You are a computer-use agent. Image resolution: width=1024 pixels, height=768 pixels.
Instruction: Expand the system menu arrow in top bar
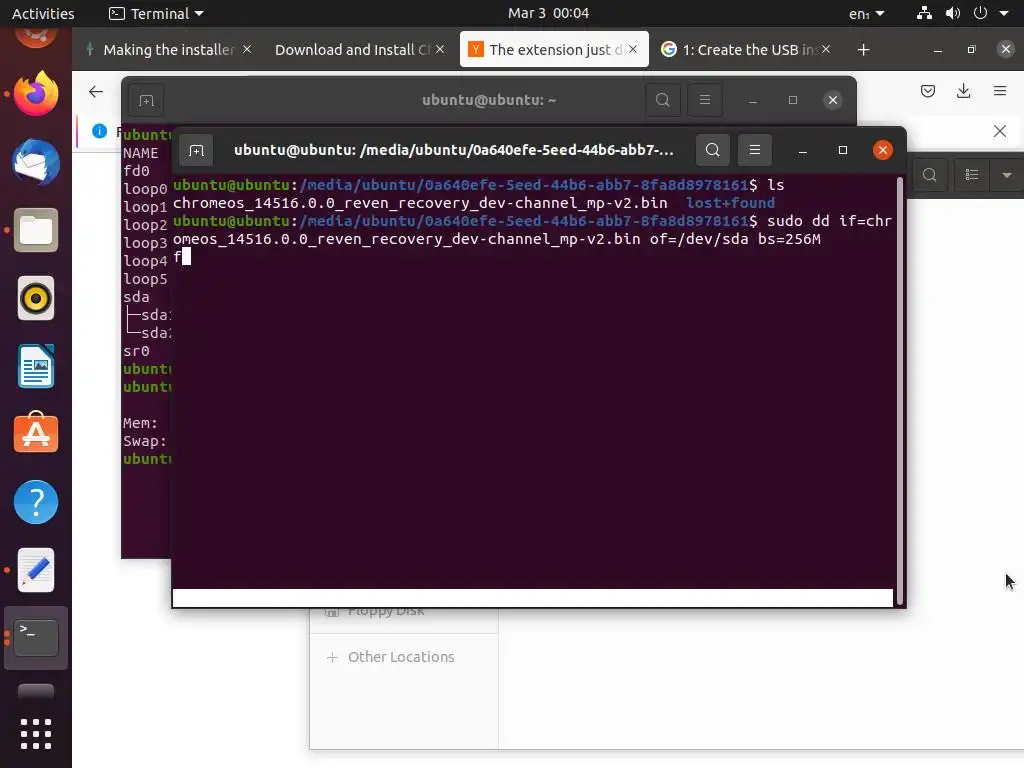point(1004,13)
